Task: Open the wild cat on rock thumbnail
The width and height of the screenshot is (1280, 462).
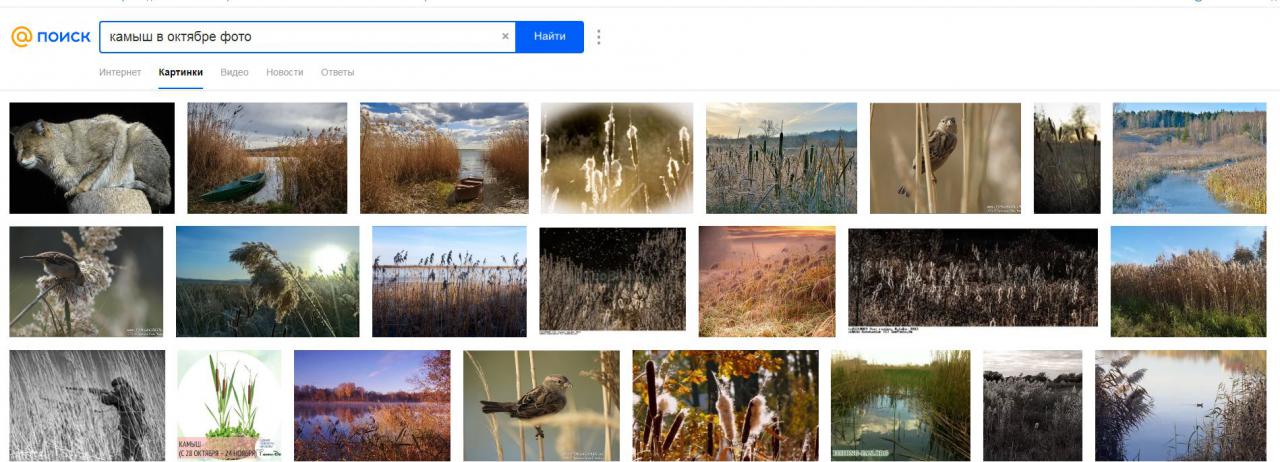Action: [92, 158]
